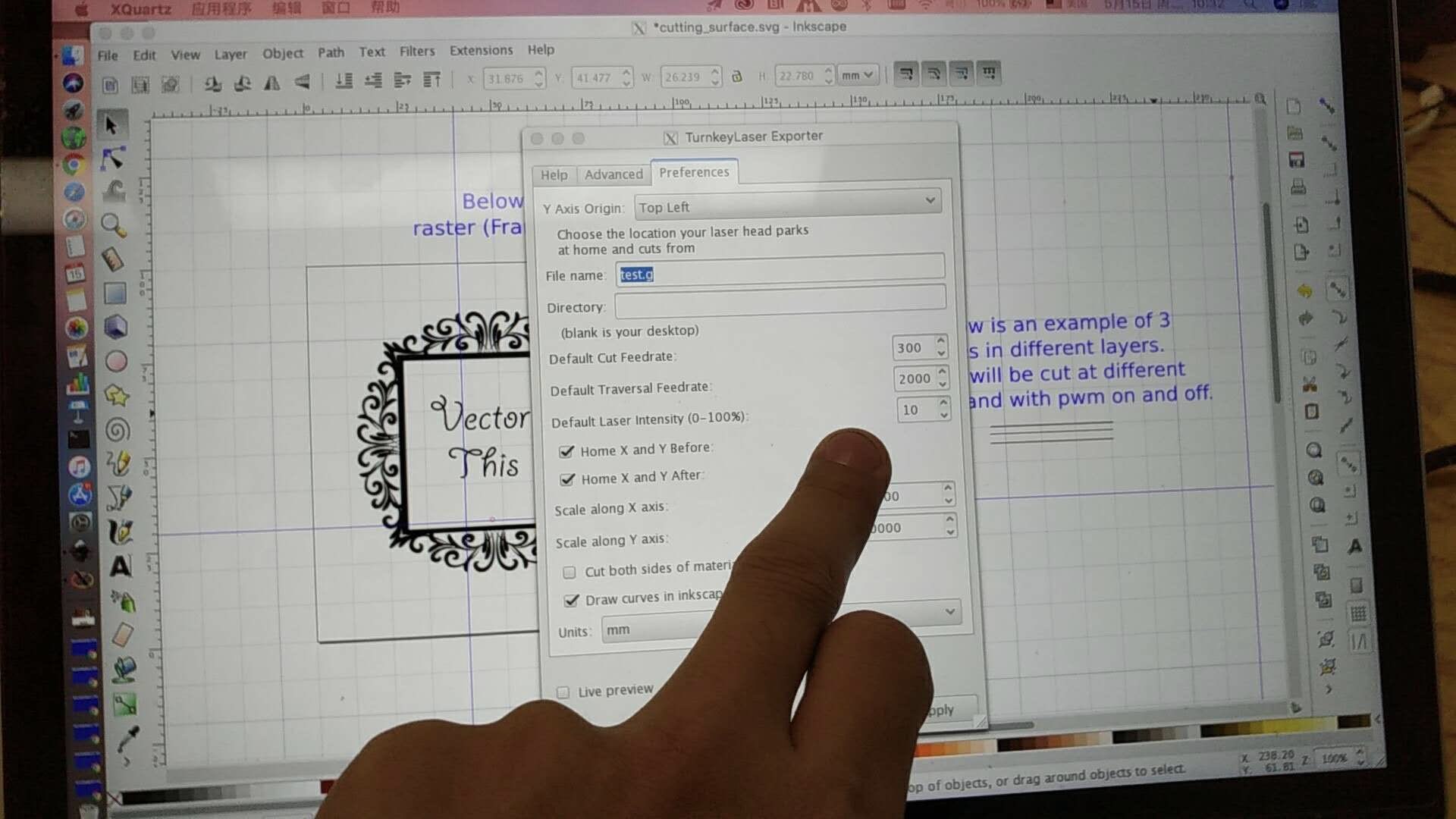Viewport: 1456px width, 819px height.
Task: Select the Text tool in toolbox
Action: tap(121, 566)
